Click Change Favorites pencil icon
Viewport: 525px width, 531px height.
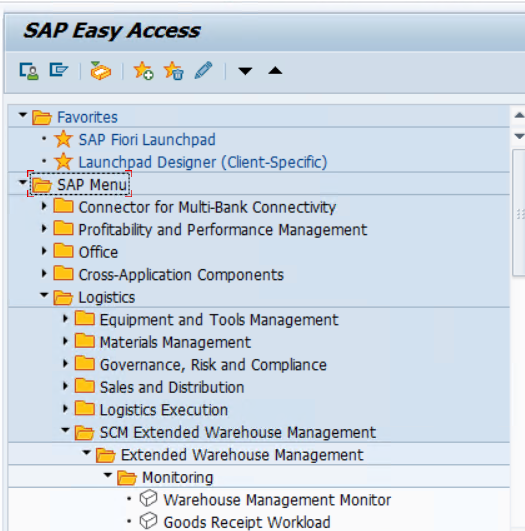(203, 70)
